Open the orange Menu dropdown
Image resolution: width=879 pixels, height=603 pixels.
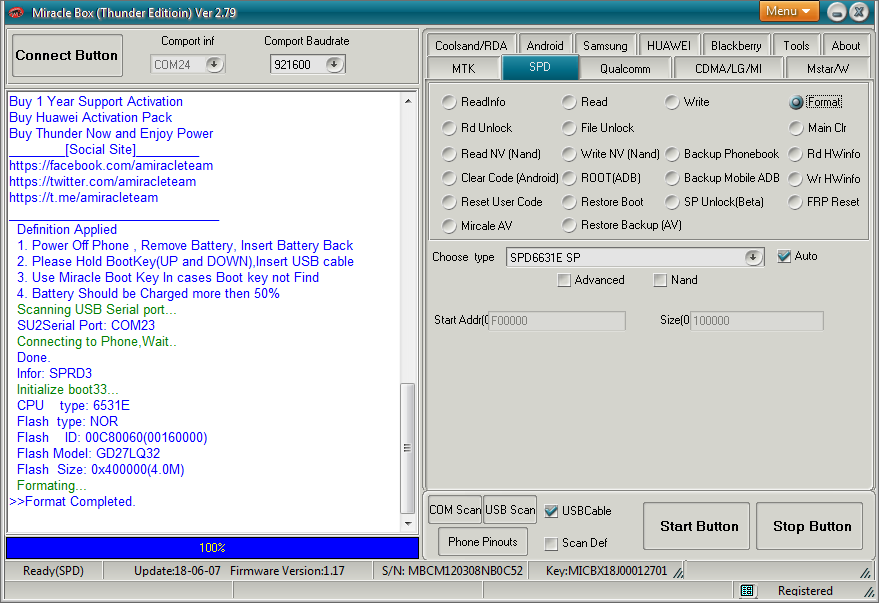pos(789,11)
